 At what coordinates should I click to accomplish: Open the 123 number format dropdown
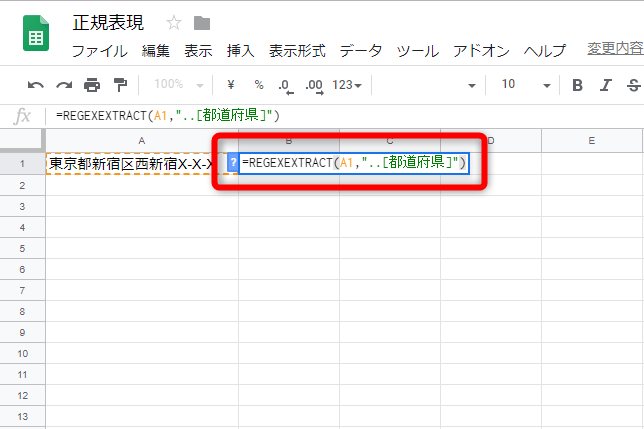(347, 85)
